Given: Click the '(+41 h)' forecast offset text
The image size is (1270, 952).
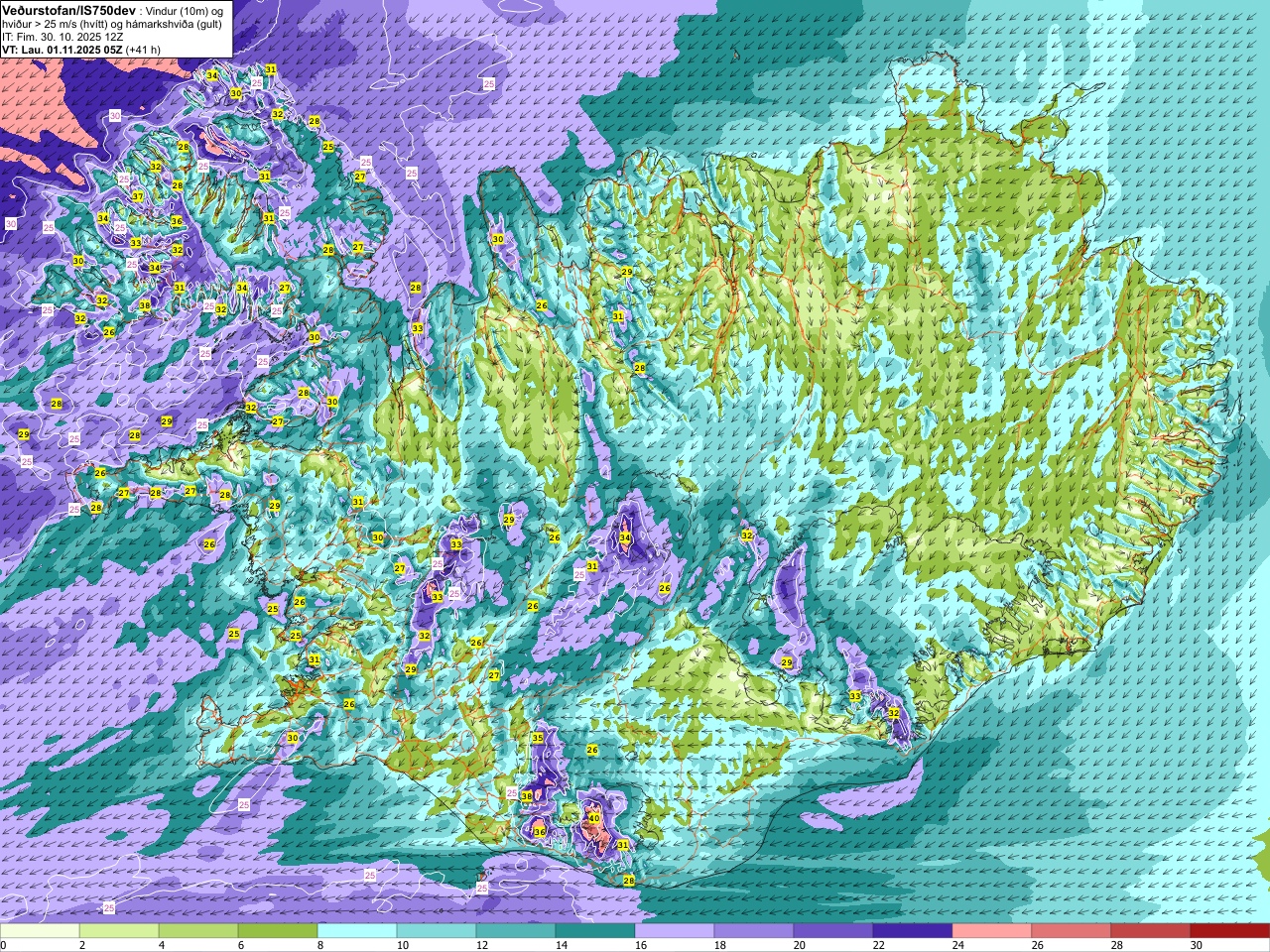Looking at the screenshot, I should pos(143,50).
